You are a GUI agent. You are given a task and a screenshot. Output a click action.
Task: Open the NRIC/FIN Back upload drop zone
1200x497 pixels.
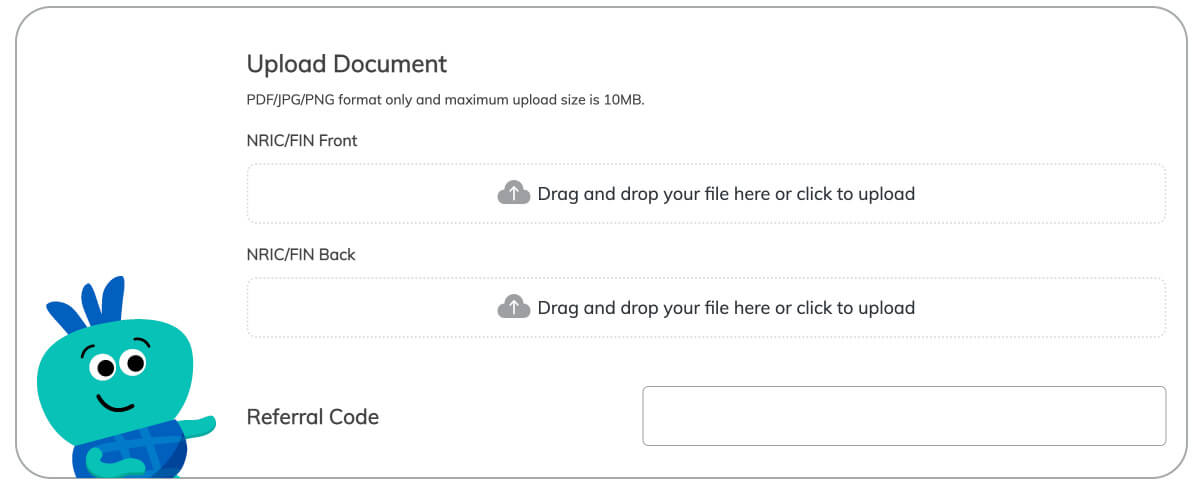[x=706, y=307]
